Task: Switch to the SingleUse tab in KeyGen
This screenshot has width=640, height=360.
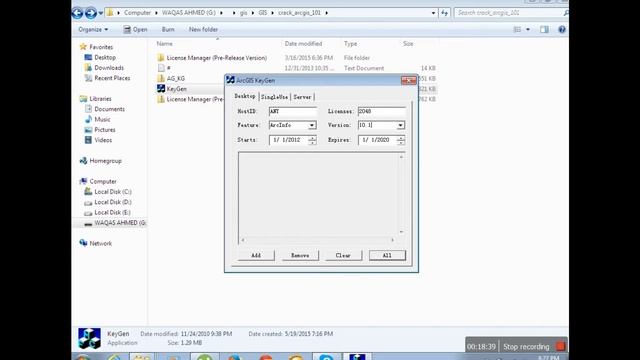Action: (274, 97)
